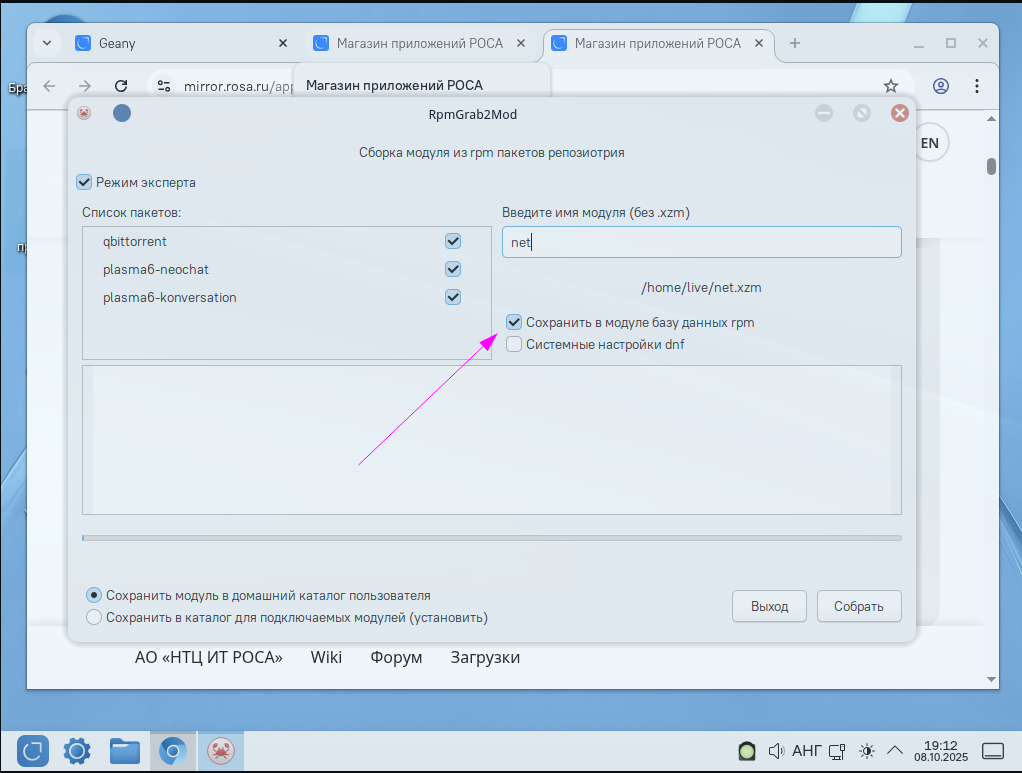Click the build progress bar
The height and width of the screenshot is (773, 1022).
pos(492,538)
